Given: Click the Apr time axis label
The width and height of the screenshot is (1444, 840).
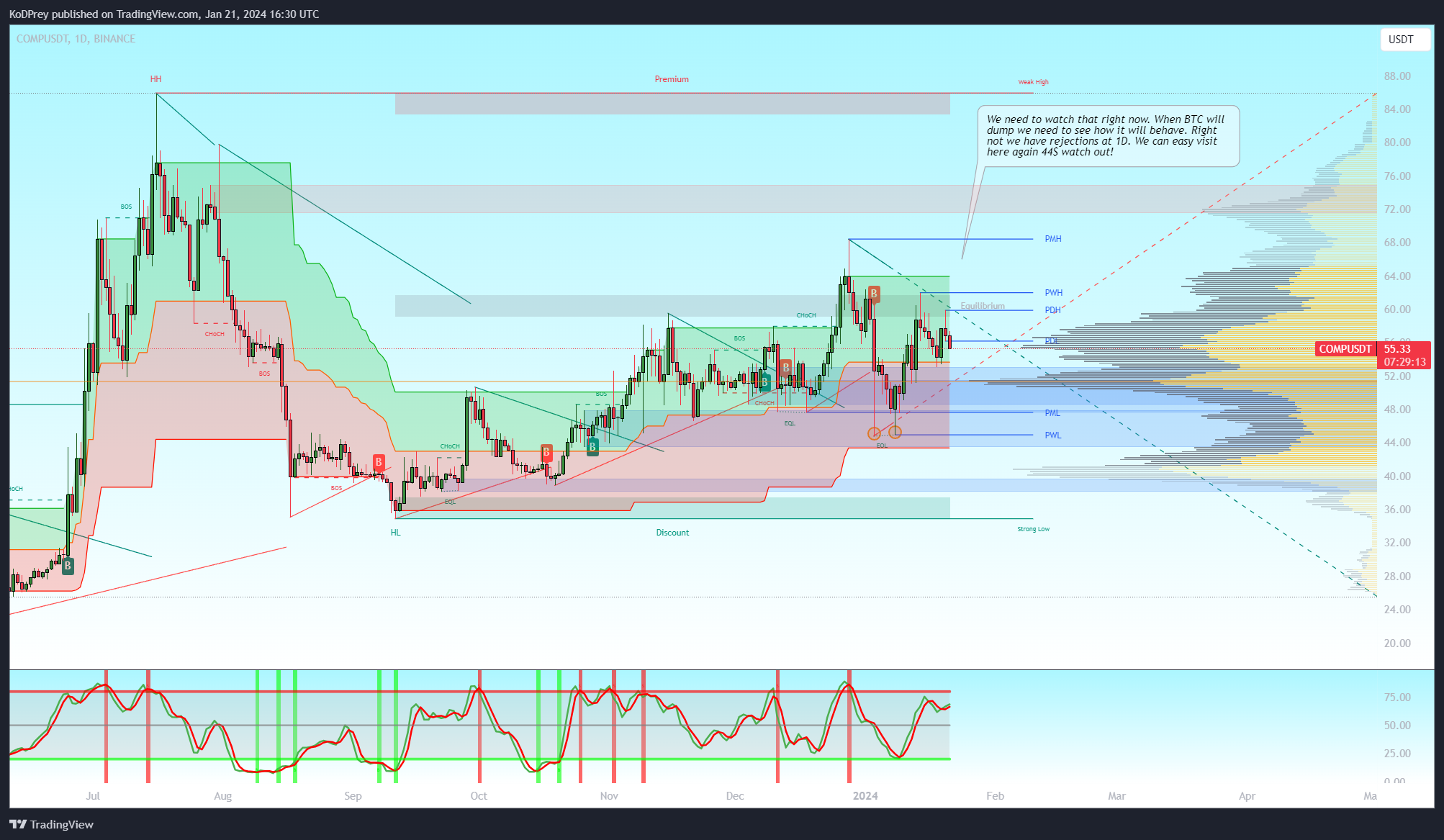Looking at the screenshot, I should coord(1247,796).
